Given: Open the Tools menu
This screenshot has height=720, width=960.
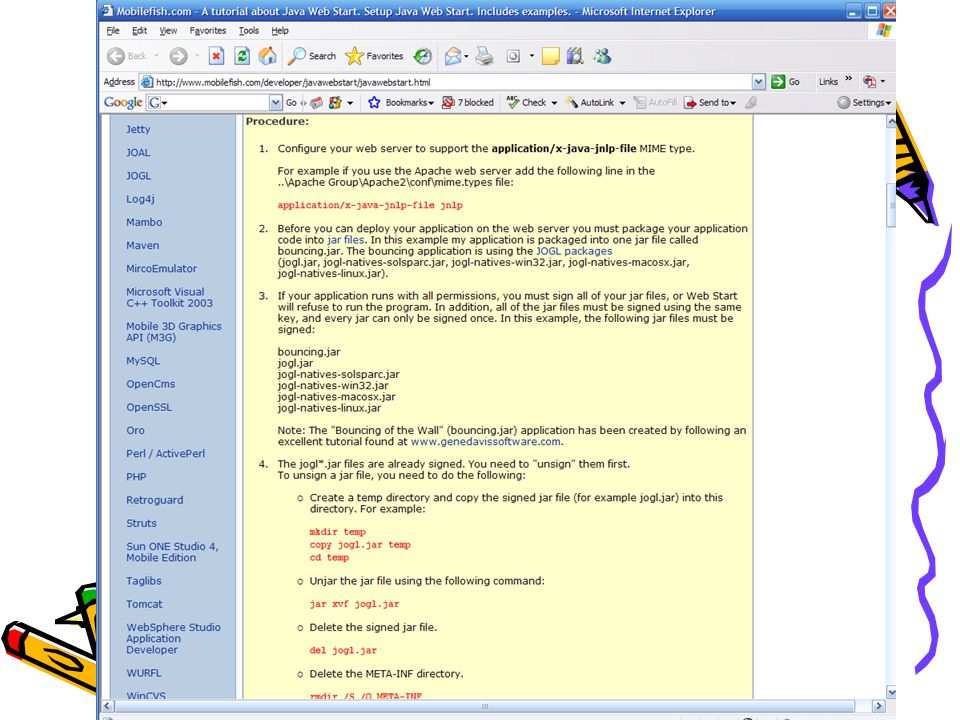Looking at the screenshot, I should 249,31.
